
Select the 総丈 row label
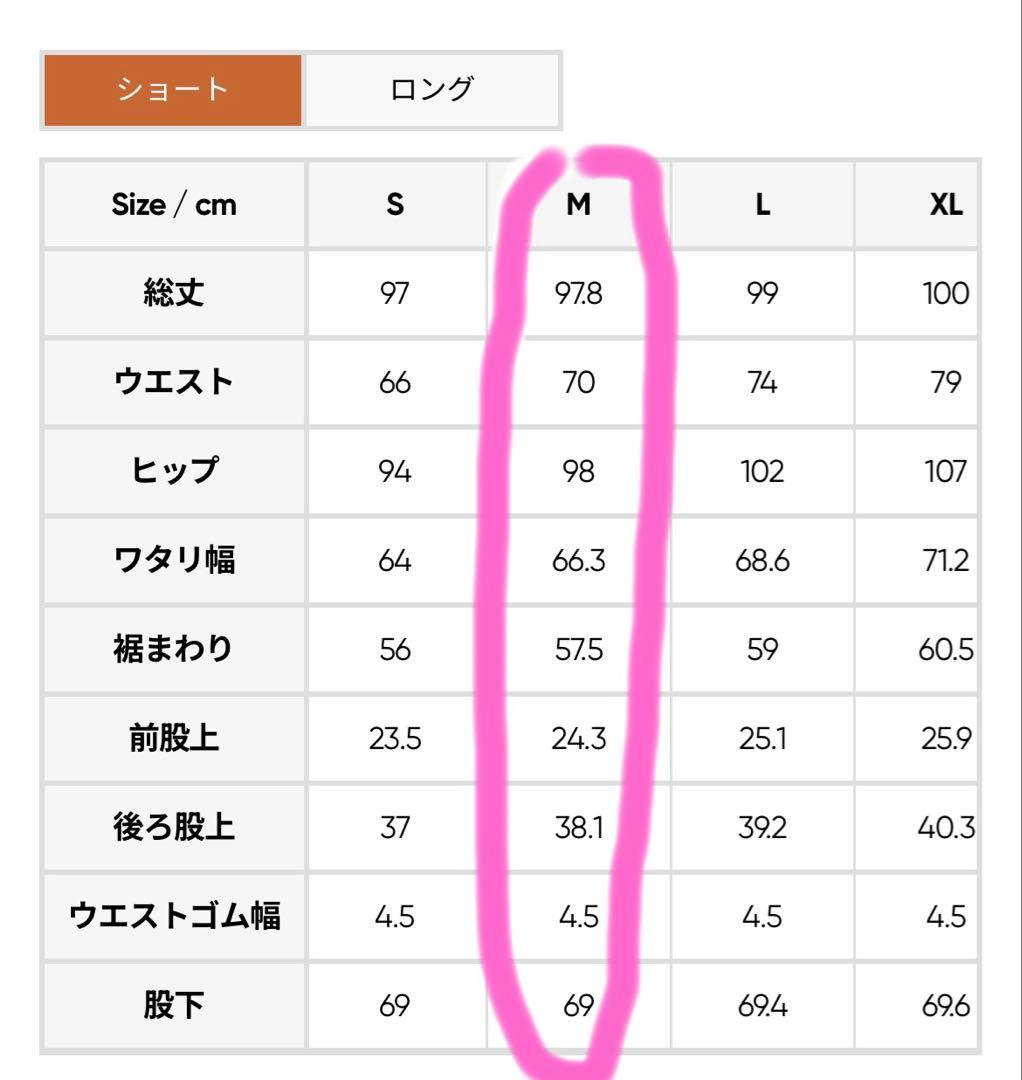172,294
